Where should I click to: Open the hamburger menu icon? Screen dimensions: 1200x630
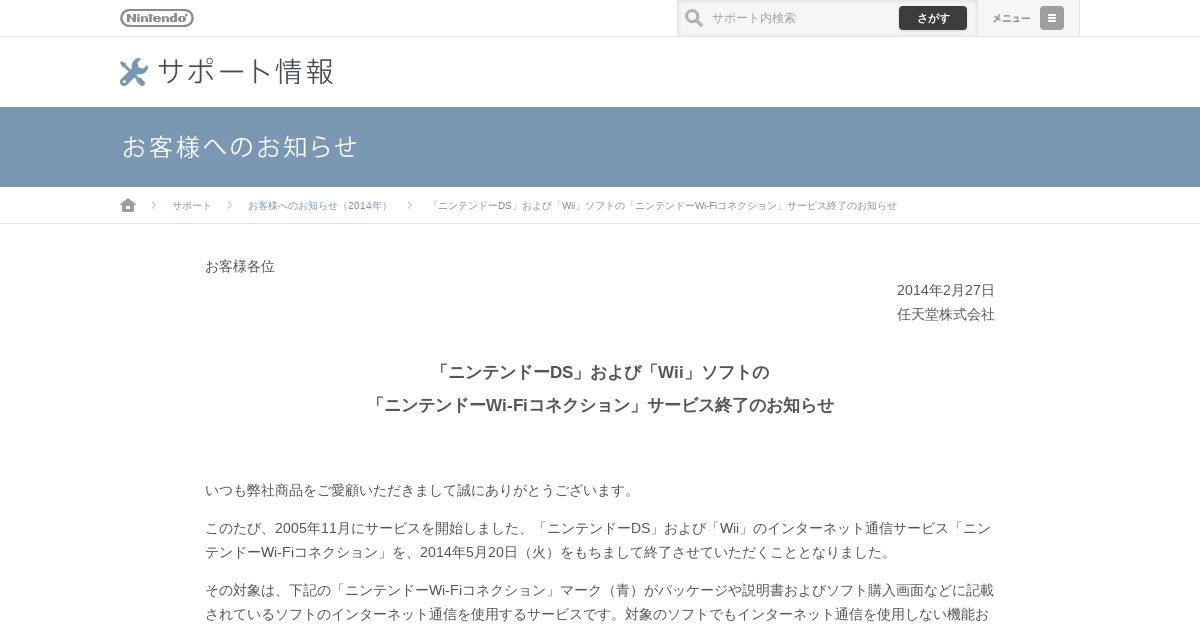point(1052,18)
